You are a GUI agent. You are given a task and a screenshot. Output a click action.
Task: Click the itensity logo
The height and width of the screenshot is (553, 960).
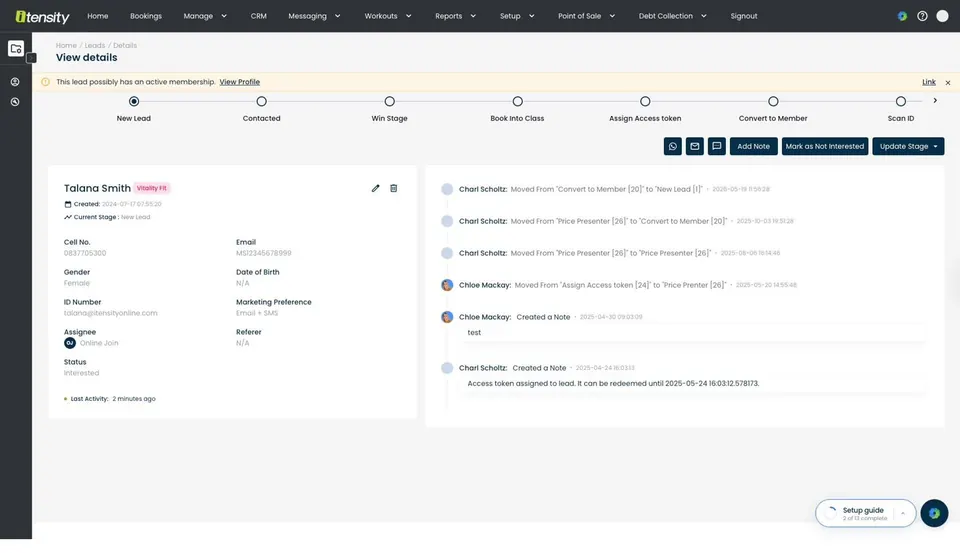coord(42,17)
